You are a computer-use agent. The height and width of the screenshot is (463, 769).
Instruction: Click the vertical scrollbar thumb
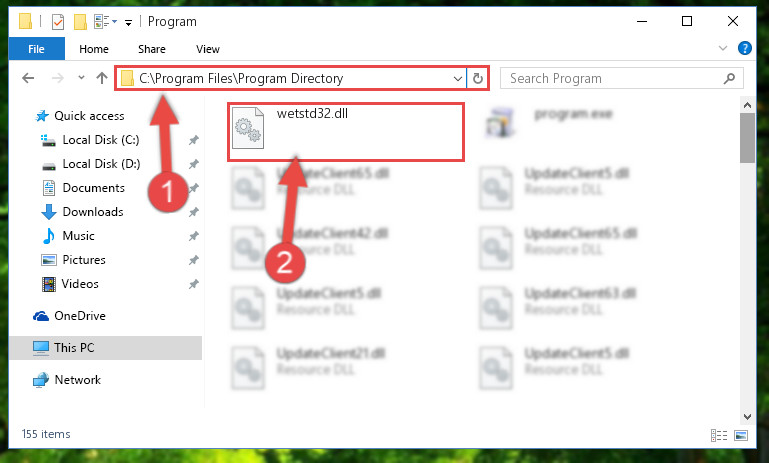point(747,138)
